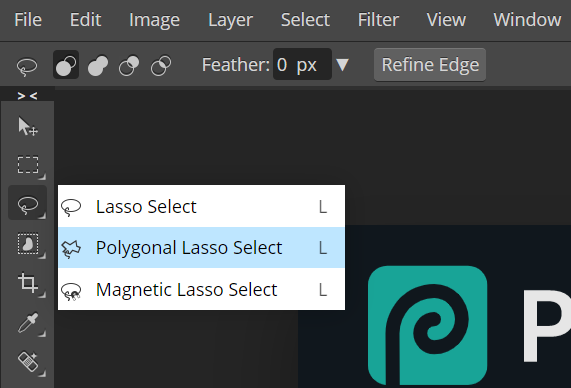Select the Rectangle Select tool
Viewport: 571px width, 388px height.
(28, 165)
